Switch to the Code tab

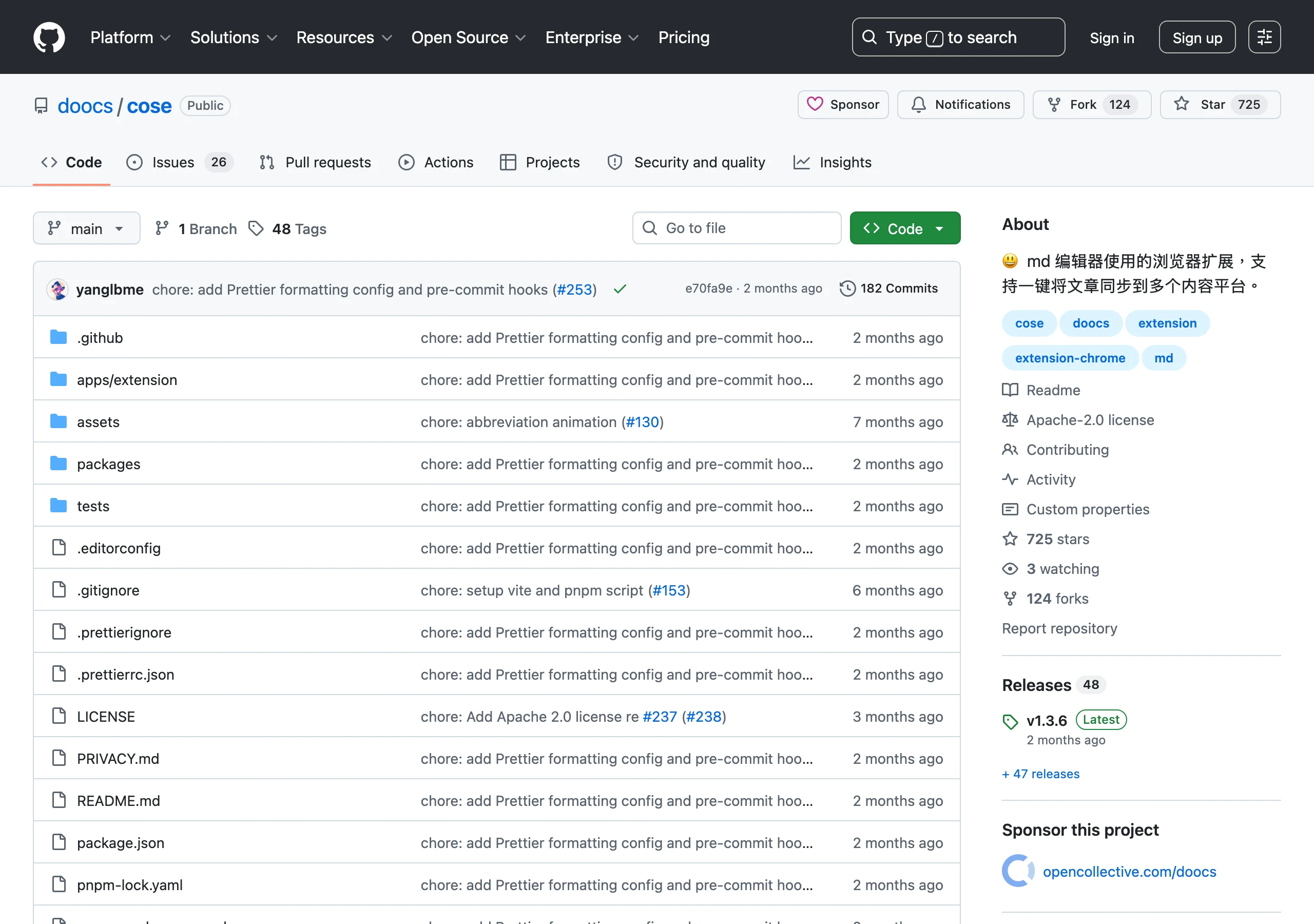(x=71, y=163)
